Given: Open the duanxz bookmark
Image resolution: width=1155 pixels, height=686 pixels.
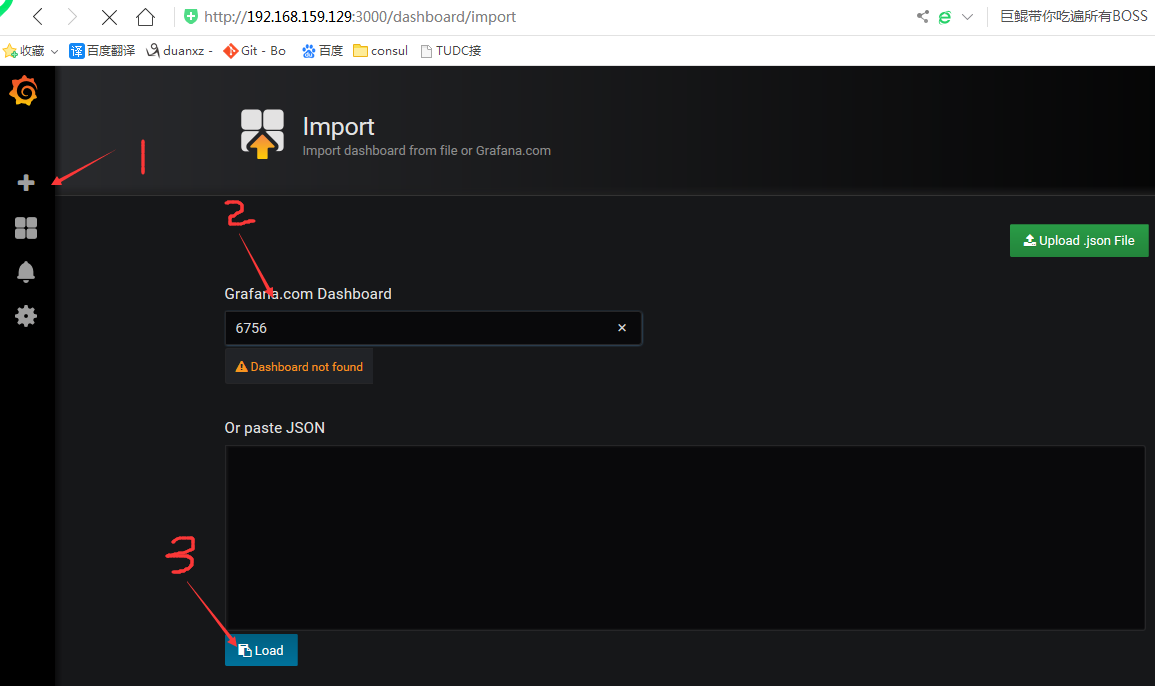Looking at the screenshot, I should point(179,51).
